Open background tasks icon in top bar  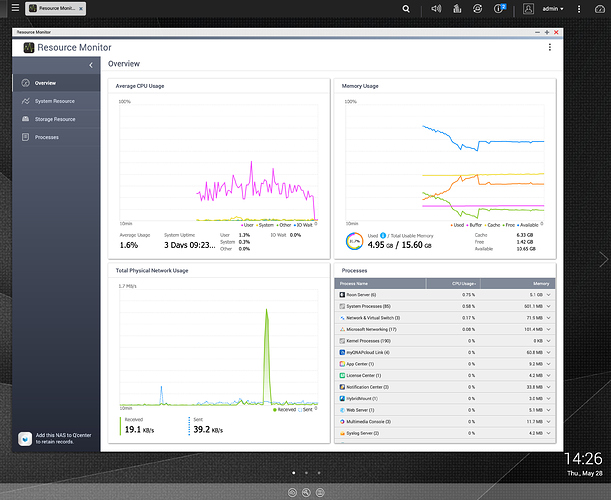(457, 9)
